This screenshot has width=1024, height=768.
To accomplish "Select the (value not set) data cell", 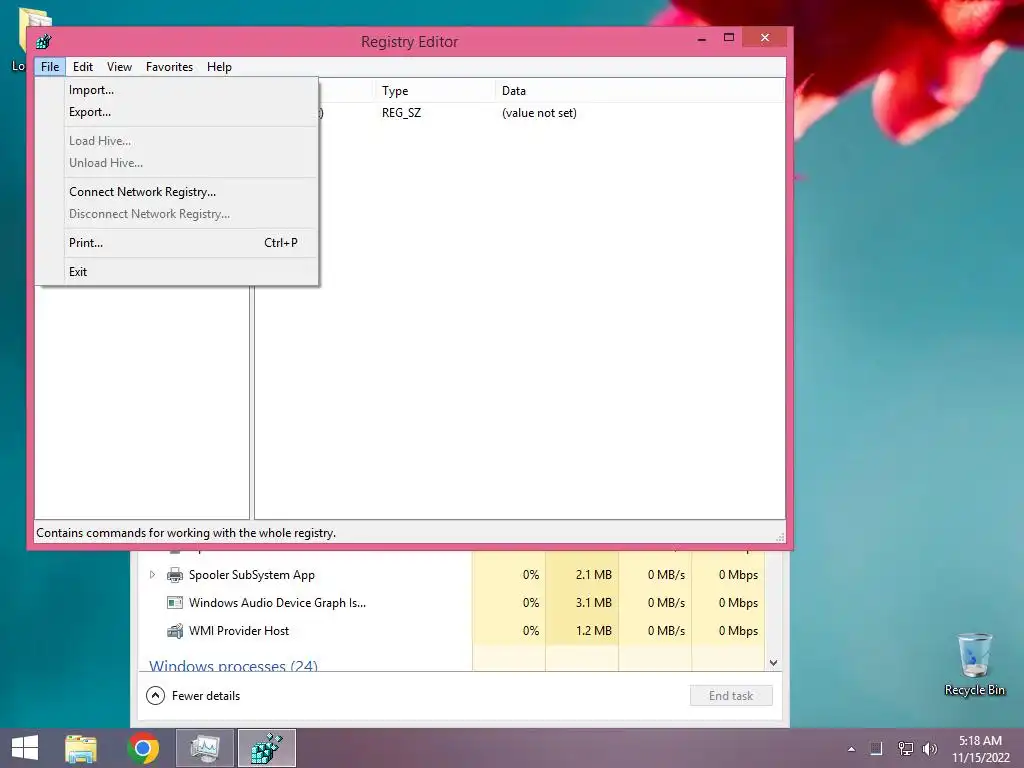I will [539, 113].
